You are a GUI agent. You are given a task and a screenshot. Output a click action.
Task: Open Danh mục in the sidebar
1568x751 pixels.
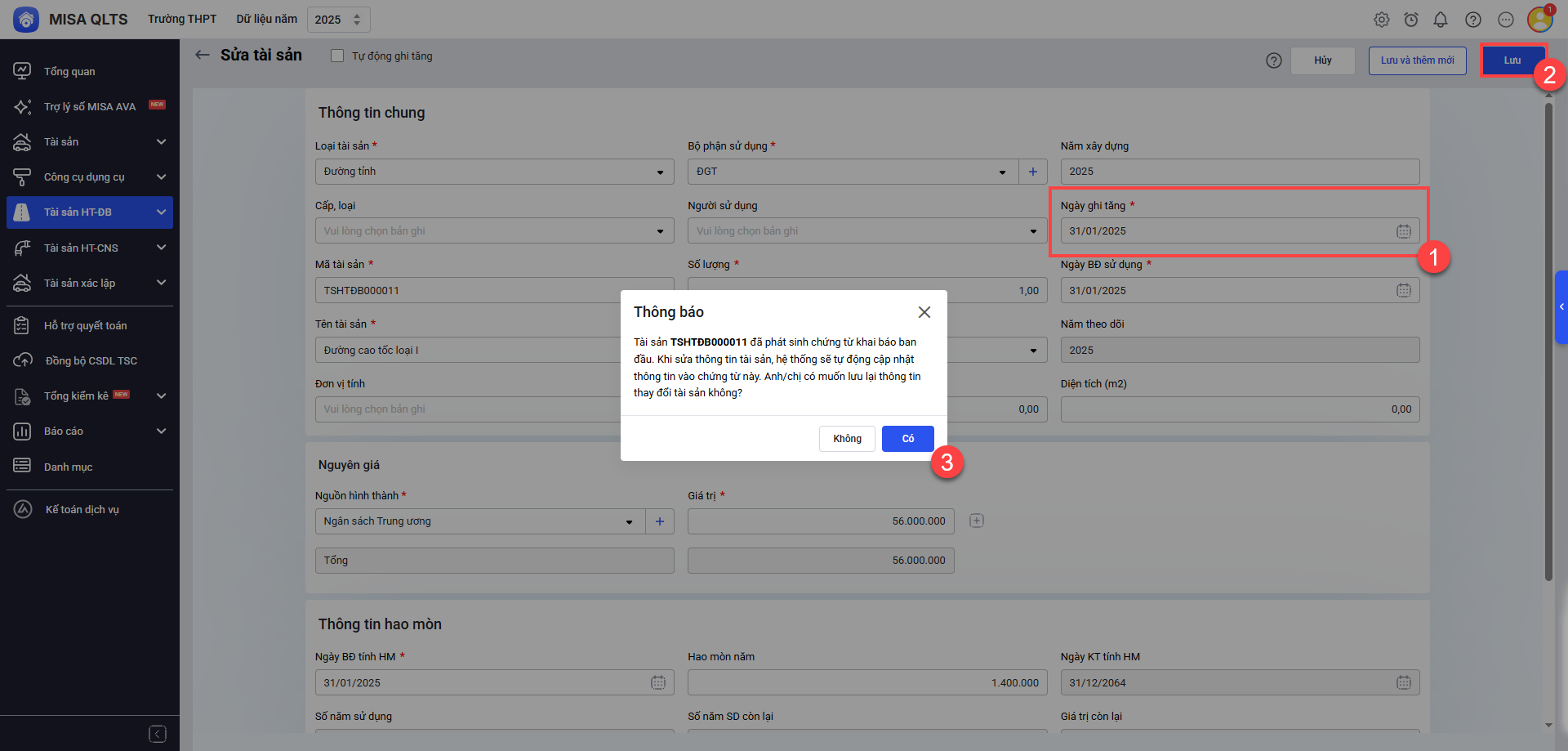[69, 467]
